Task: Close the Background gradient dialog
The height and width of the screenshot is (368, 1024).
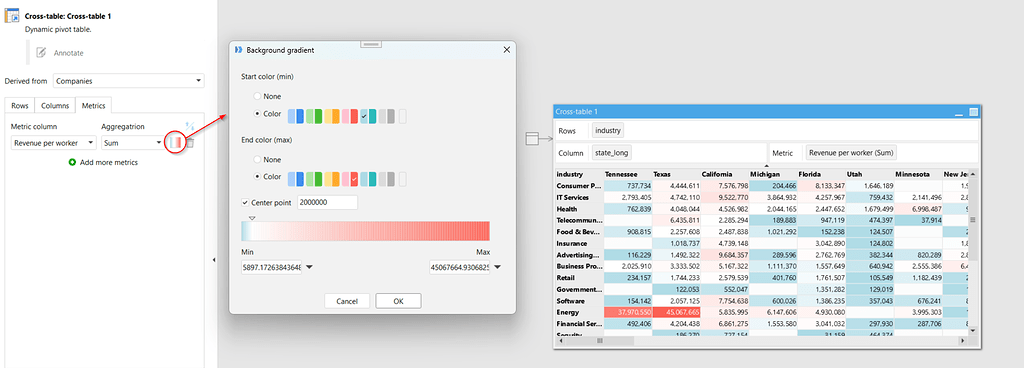Action: (x=506, y=50)
